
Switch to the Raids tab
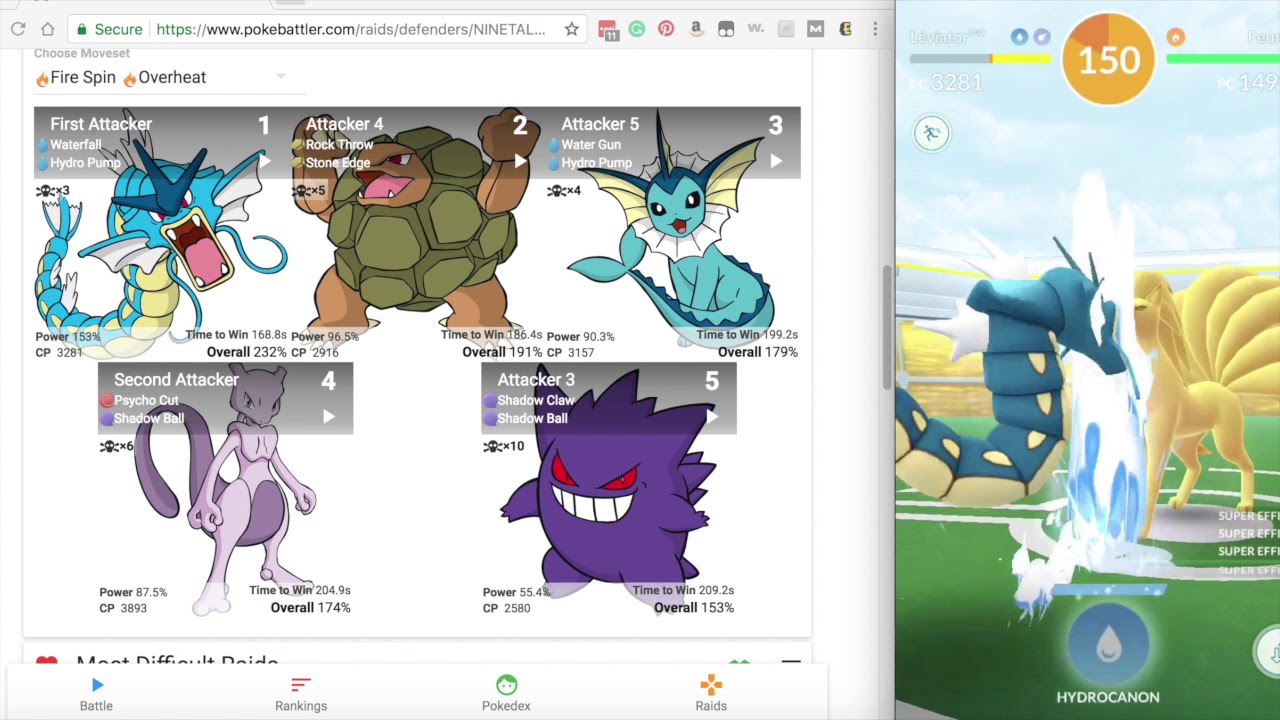pyautogui.click(x=711, y=694)
